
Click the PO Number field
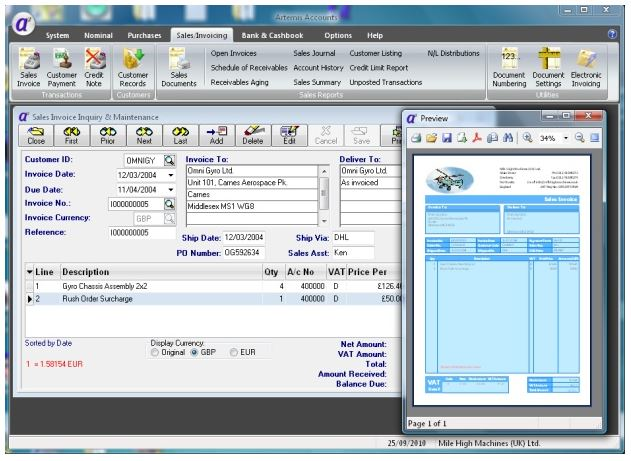tap(243, 253)
